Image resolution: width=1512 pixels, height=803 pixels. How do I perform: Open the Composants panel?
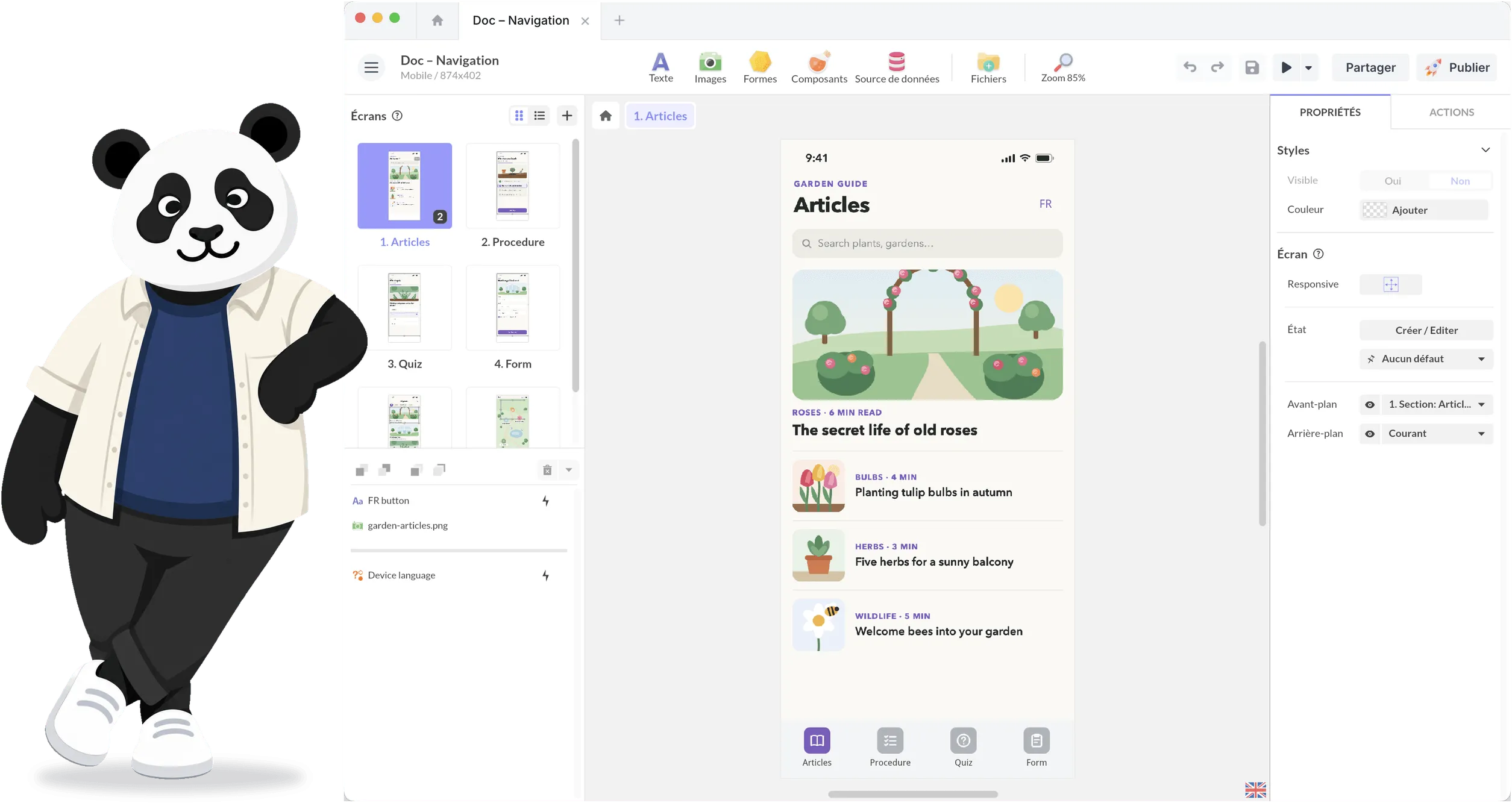click(818, 67)
